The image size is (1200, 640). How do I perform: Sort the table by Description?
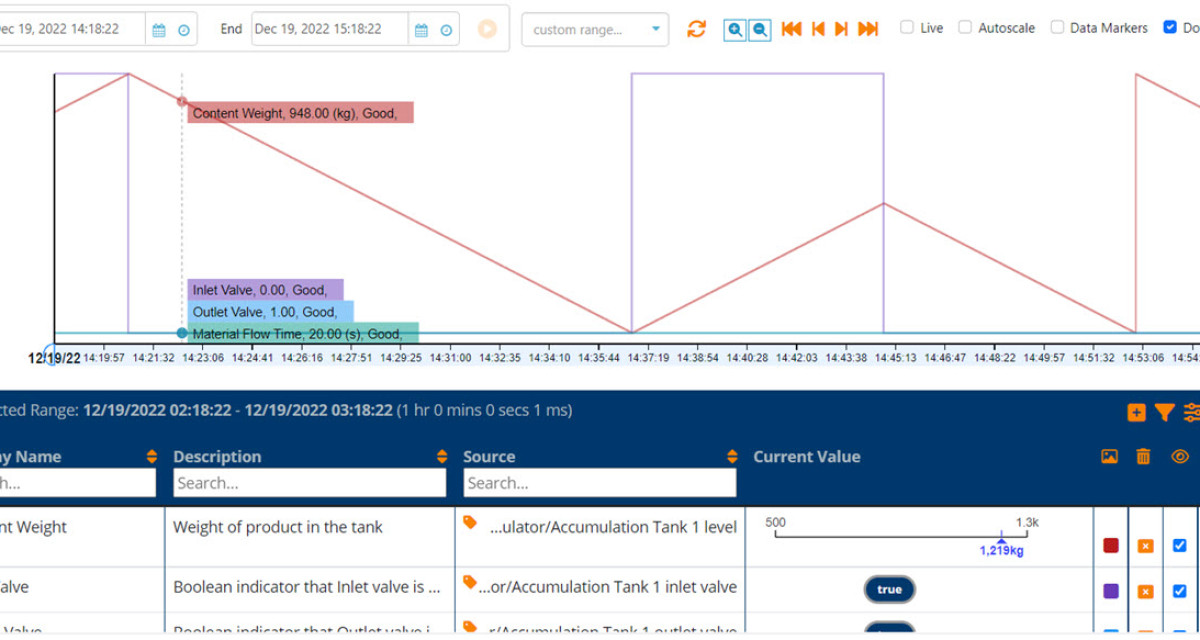pyautogui.click(x=444, y=456)
